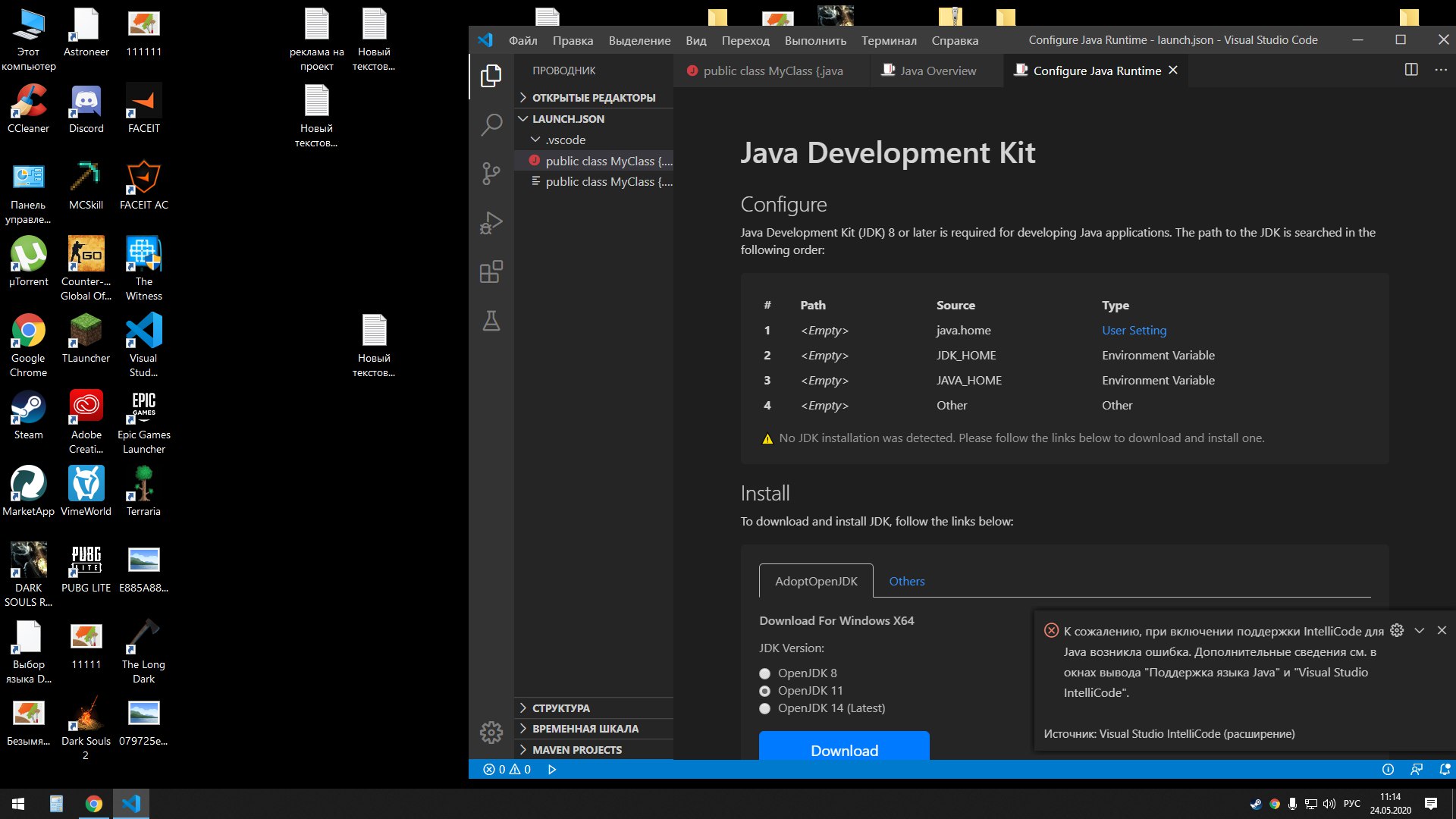Open the Переход menu
This screenshot has width=1456, height=819.
click(745, 40)
